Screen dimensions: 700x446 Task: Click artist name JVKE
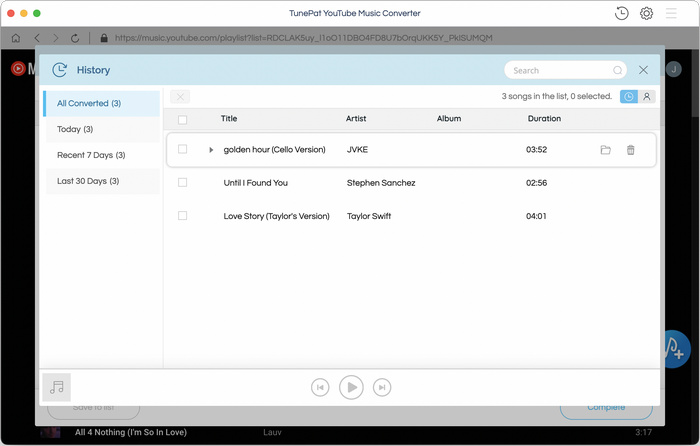point(357,150)
